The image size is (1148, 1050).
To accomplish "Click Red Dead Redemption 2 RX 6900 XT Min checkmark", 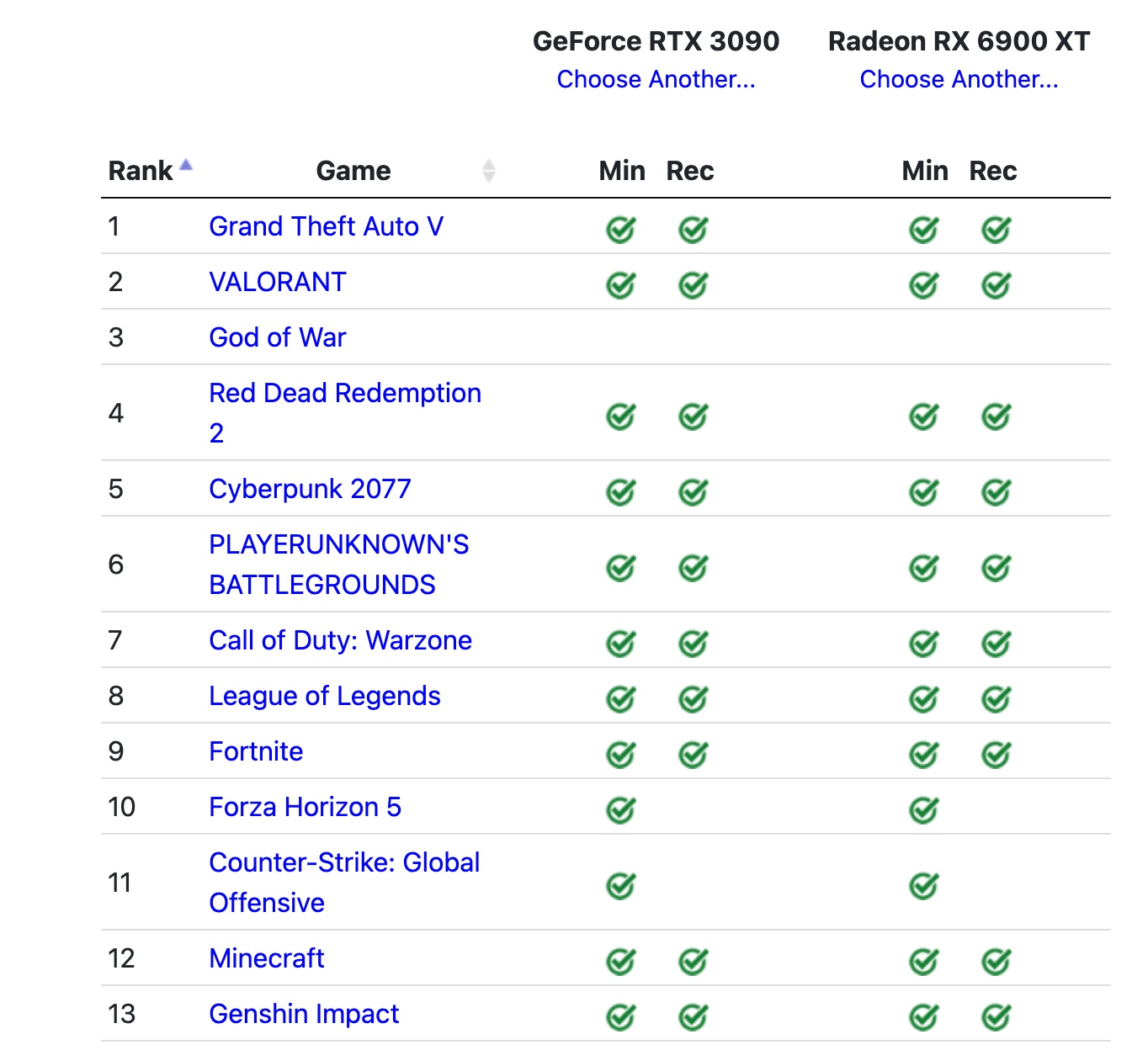I will (x=924, y=416).
